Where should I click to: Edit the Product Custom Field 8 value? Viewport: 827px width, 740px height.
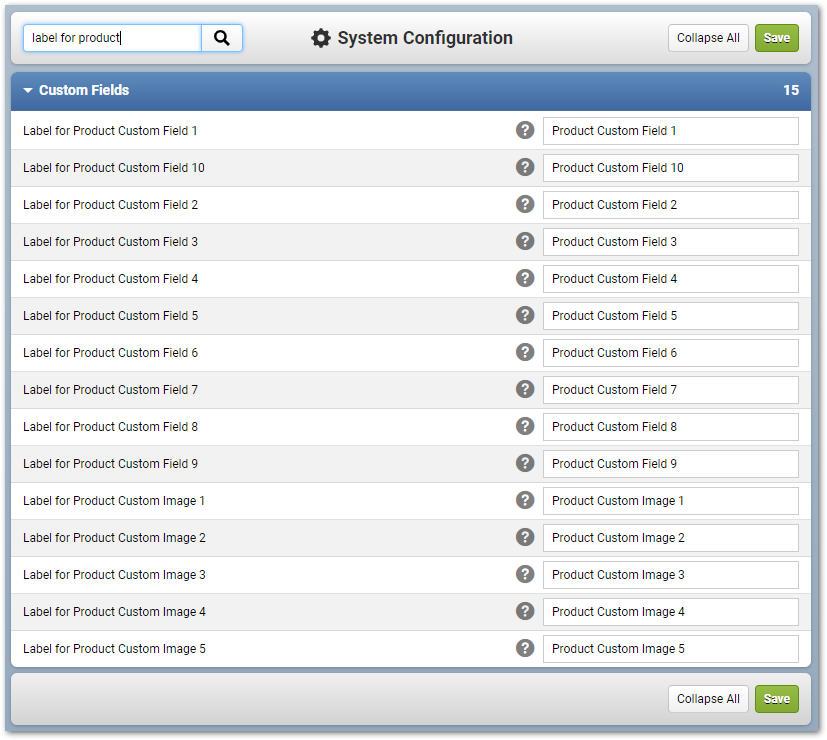(670, 427)
